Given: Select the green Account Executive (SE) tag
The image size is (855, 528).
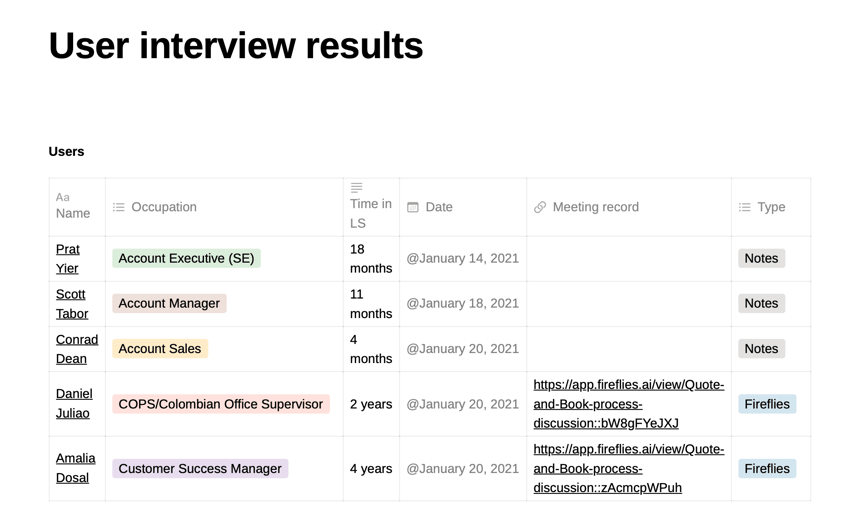Looking at the screenshot, I should pyautogui.click(x=186, y=259).
